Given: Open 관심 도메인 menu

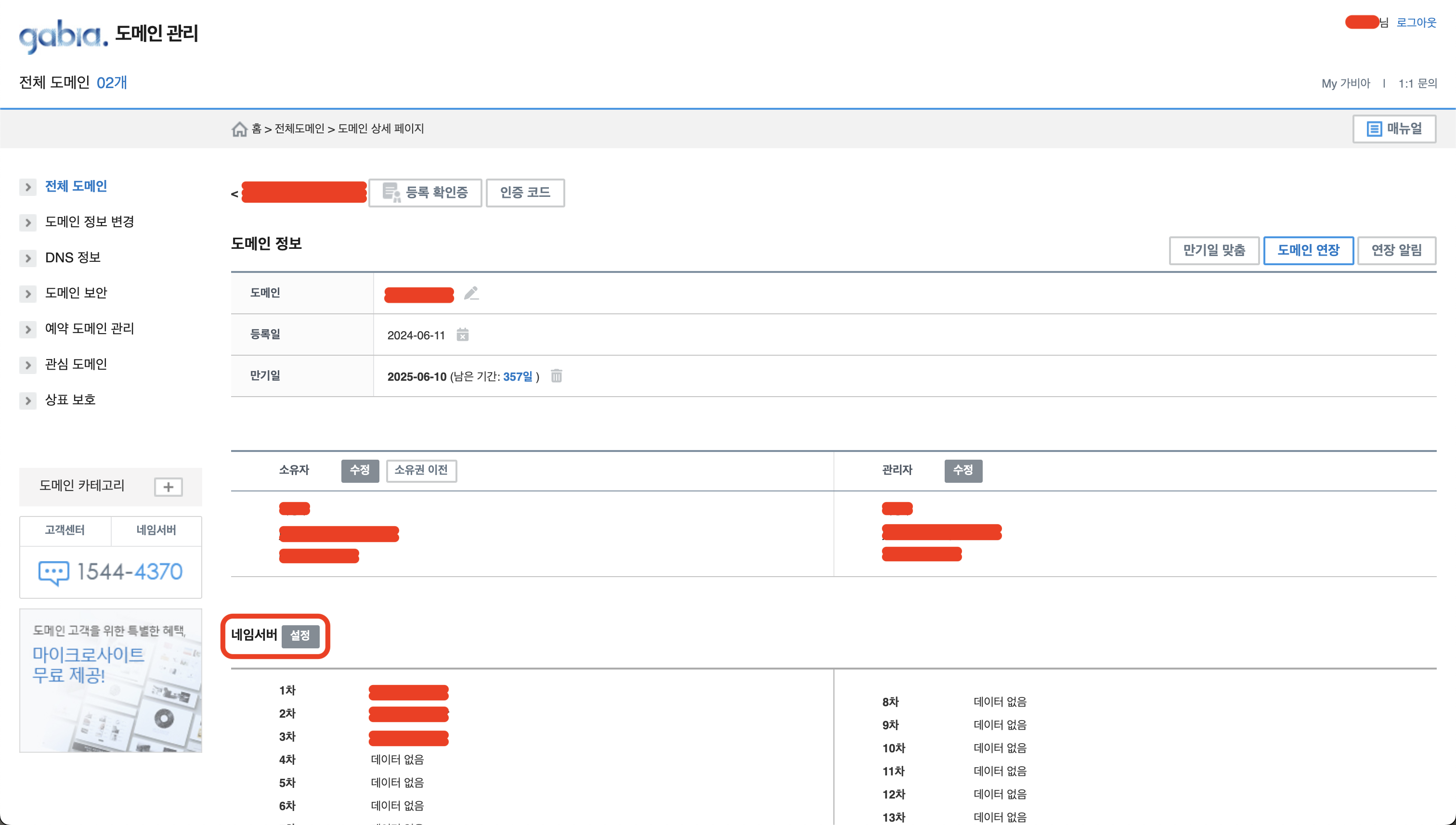Looking at the screenshot, I should pyautogui.click(x=76, y=364).
